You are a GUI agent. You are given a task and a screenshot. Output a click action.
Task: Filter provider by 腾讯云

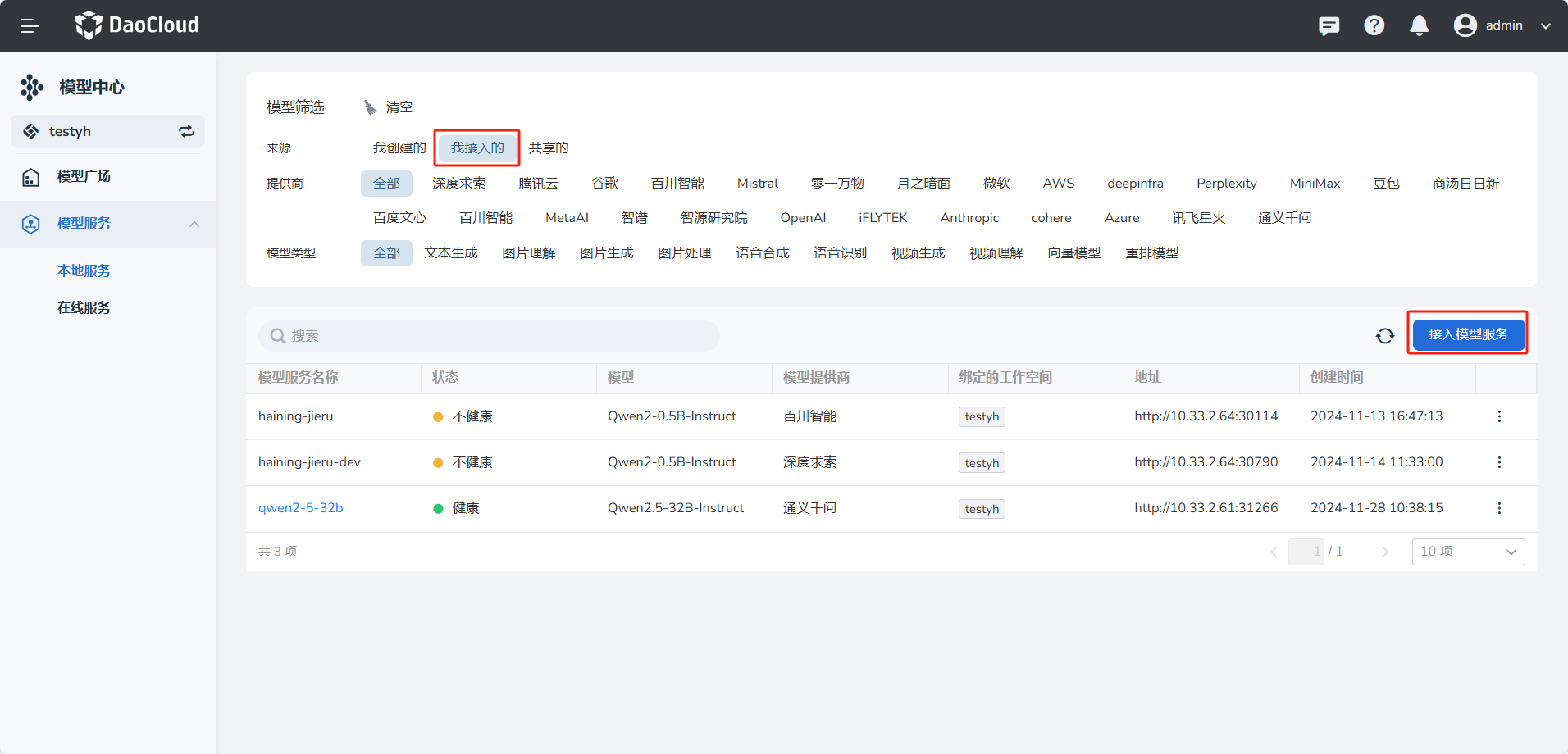[538, 184]
